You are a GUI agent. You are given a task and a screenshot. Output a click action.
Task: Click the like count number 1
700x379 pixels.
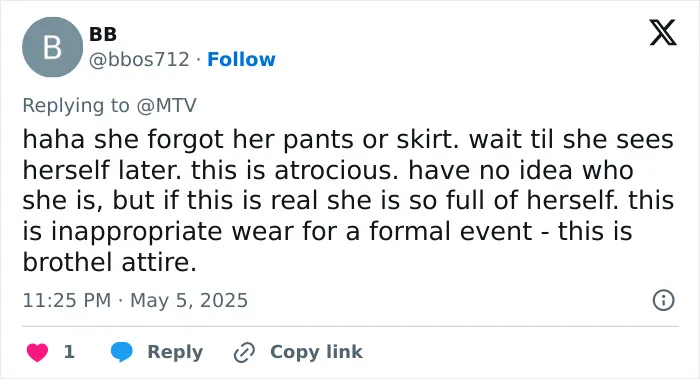click(69, 352)
